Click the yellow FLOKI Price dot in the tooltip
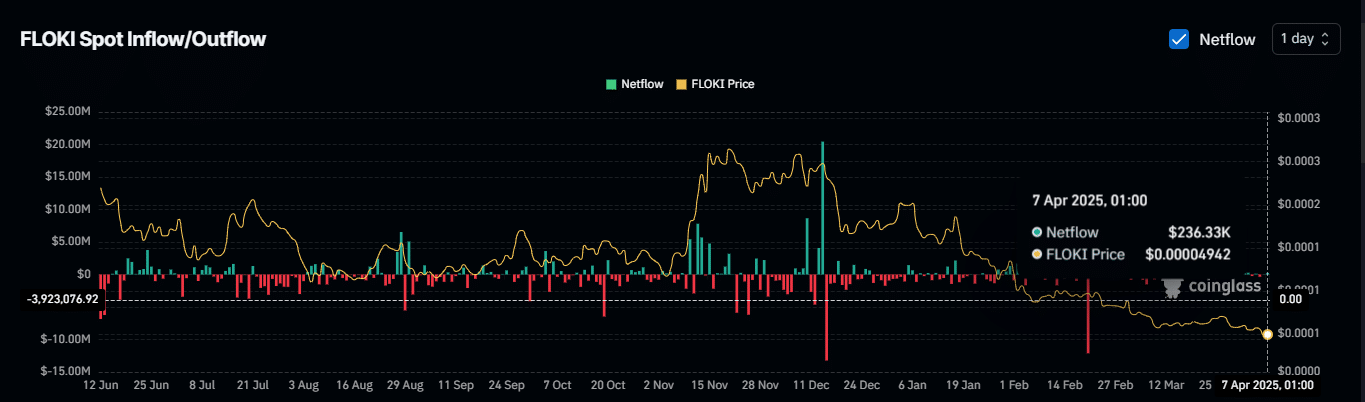Screen dimensions: 1365x402 [1037, 254]
